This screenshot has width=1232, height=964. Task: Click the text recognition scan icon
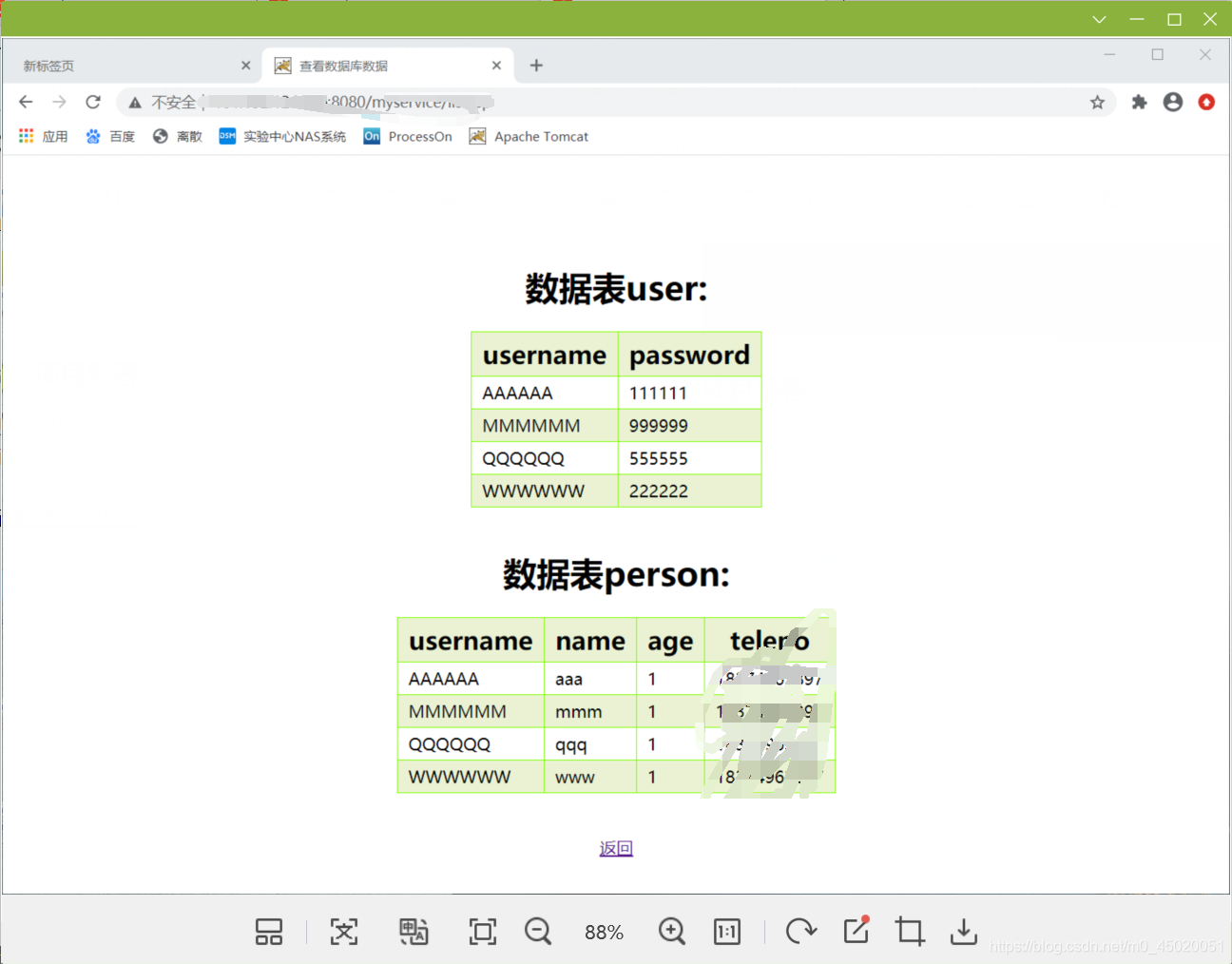coord(344,932)
